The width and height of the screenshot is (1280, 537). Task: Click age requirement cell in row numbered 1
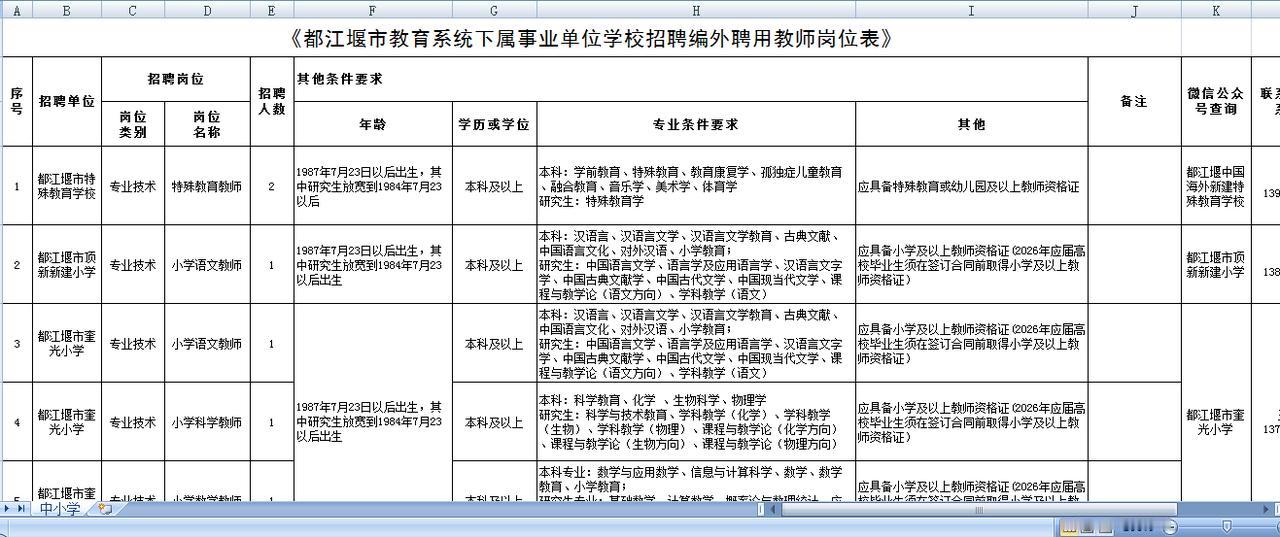tap(372, 186)
